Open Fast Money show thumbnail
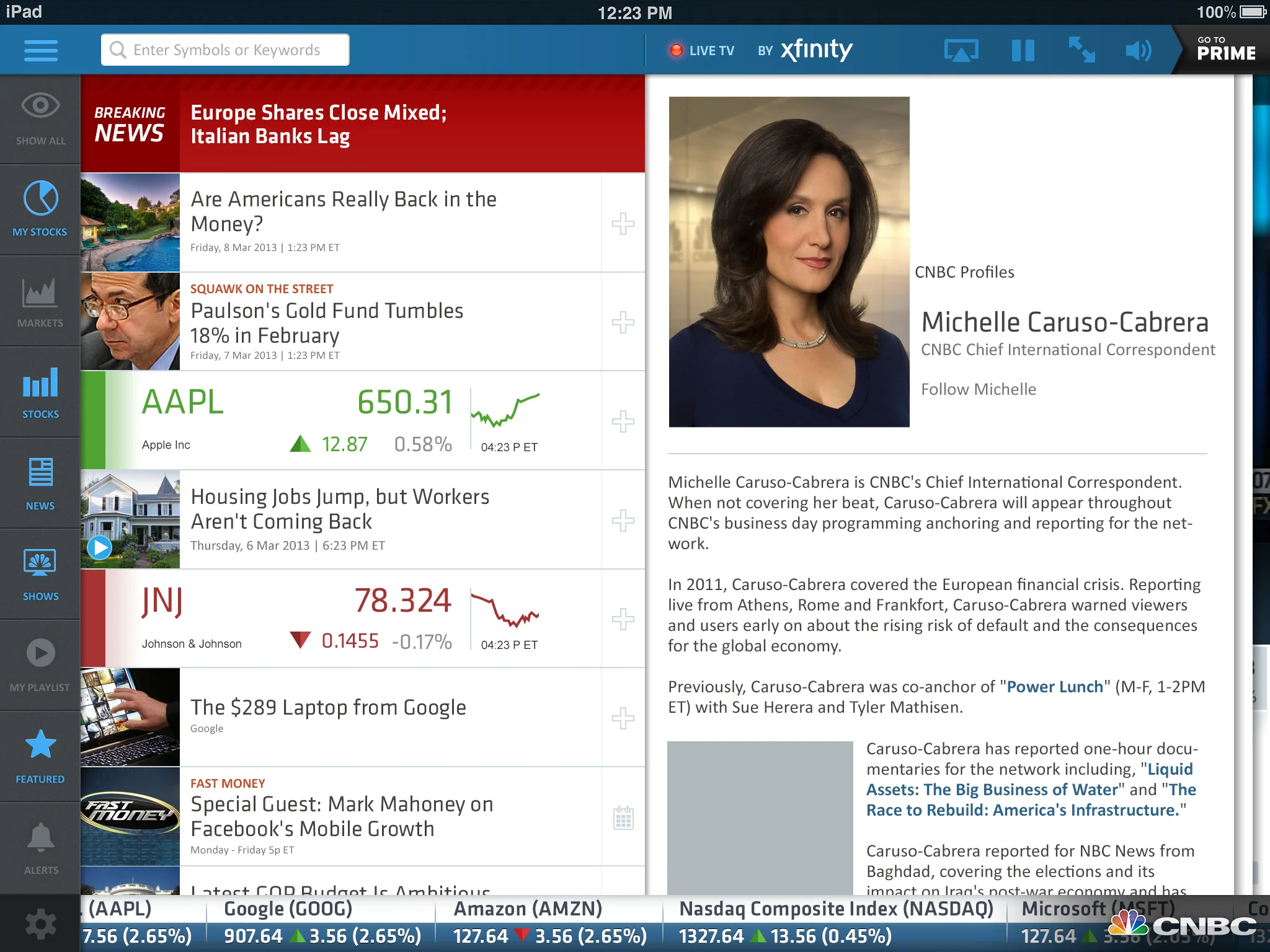The width and height of the screenshot is (1270, 952). point(130,816)
